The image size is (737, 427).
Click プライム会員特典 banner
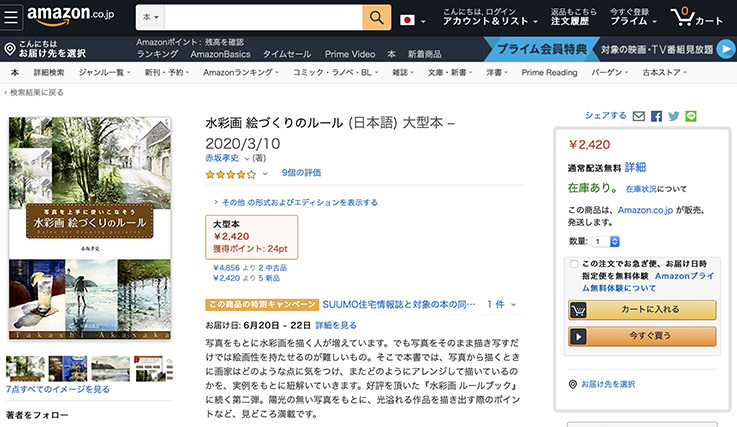[541, 49]
